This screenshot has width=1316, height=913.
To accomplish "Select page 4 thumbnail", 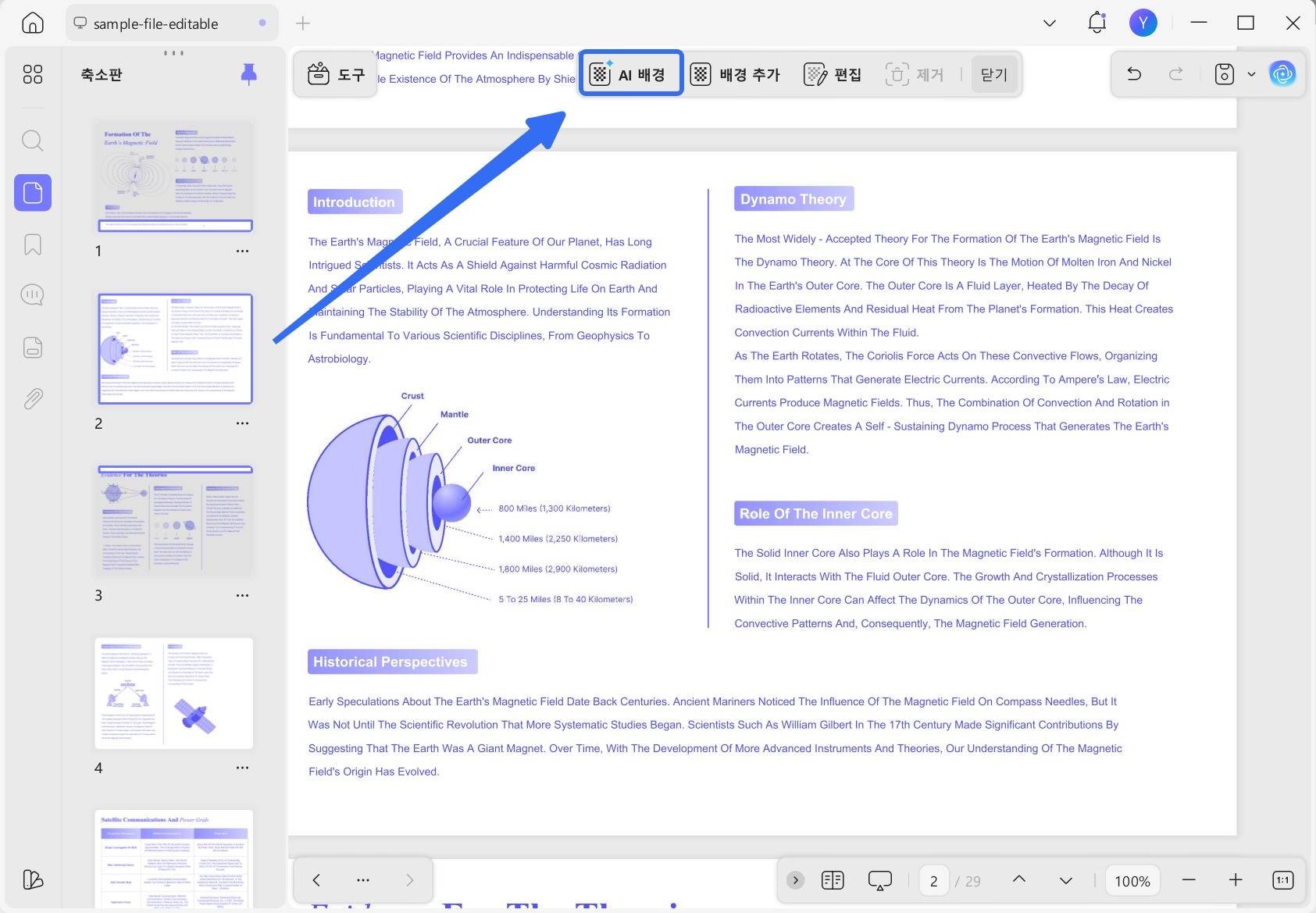I will pyautogui.click(x=175, y=694).
